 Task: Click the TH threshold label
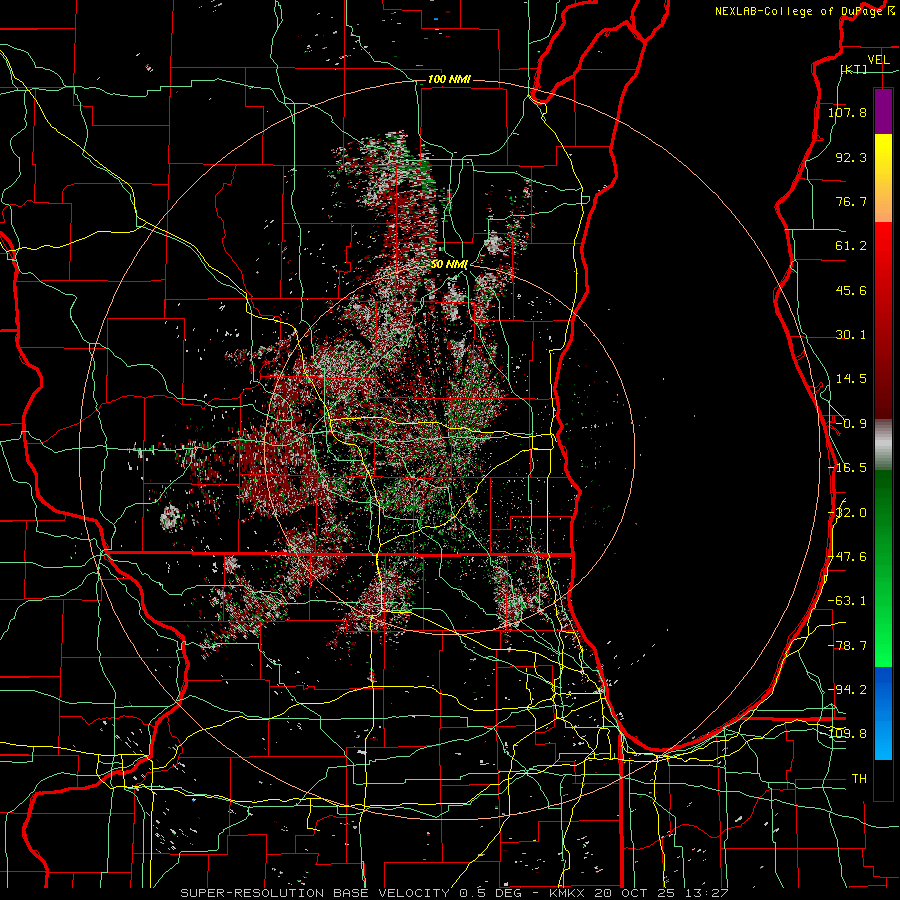[859, 779]
